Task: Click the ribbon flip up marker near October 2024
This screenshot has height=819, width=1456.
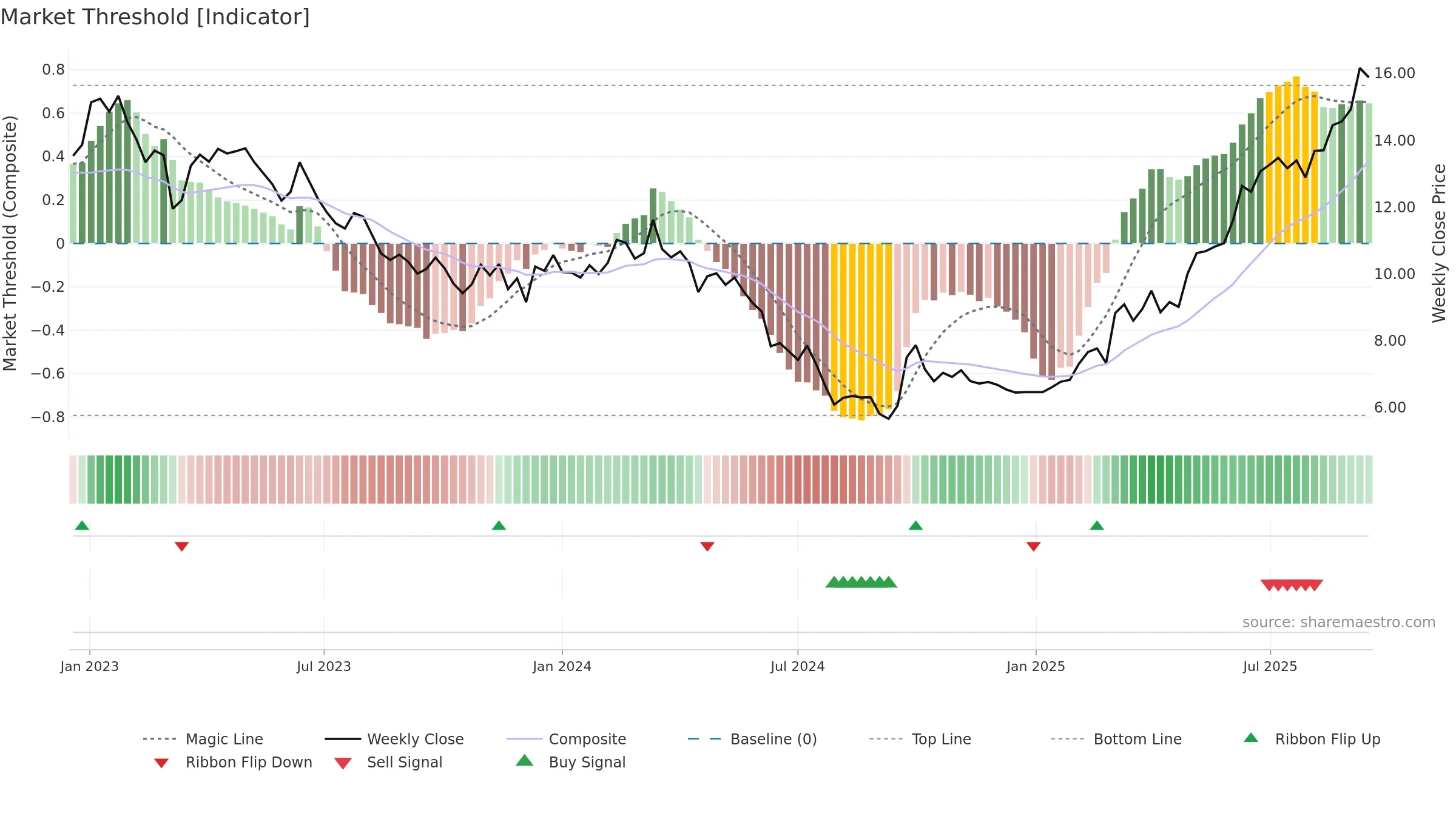Action: (x=915, y=525)
